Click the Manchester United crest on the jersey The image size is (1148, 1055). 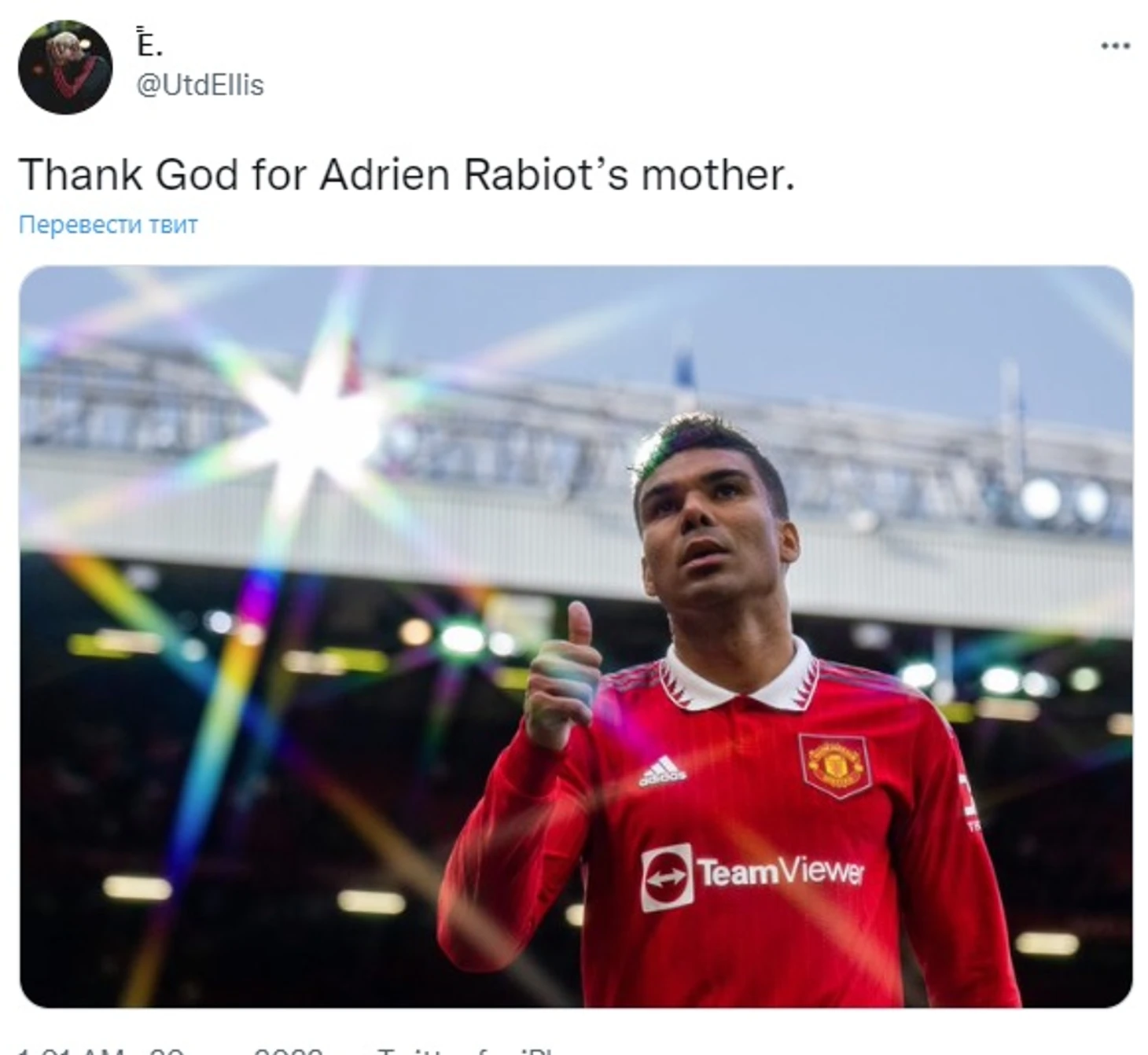[835, 764]
